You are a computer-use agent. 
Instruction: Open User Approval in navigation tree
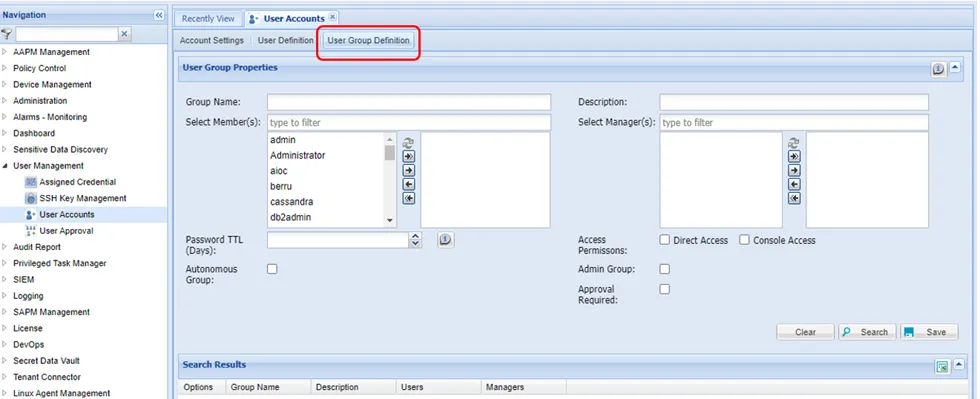(x=66, y=231)
